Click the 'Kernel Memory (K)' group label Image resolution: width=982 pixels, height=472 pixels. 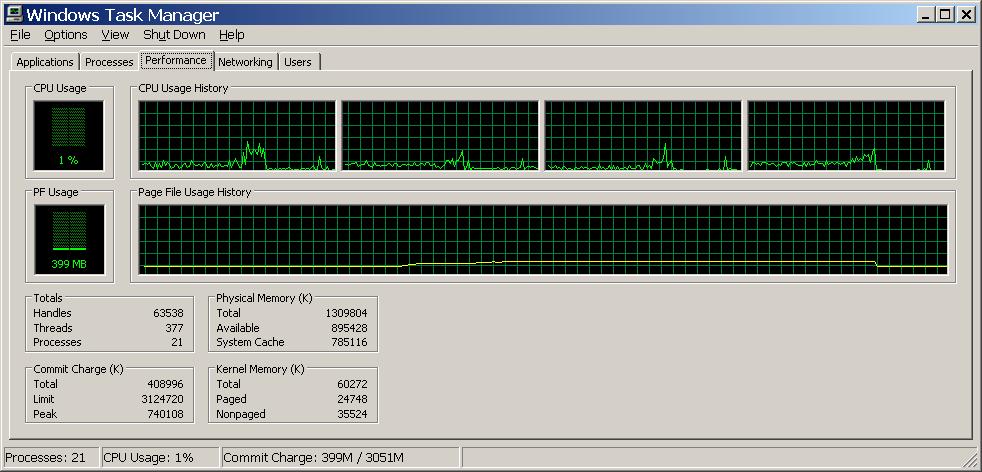260,369
